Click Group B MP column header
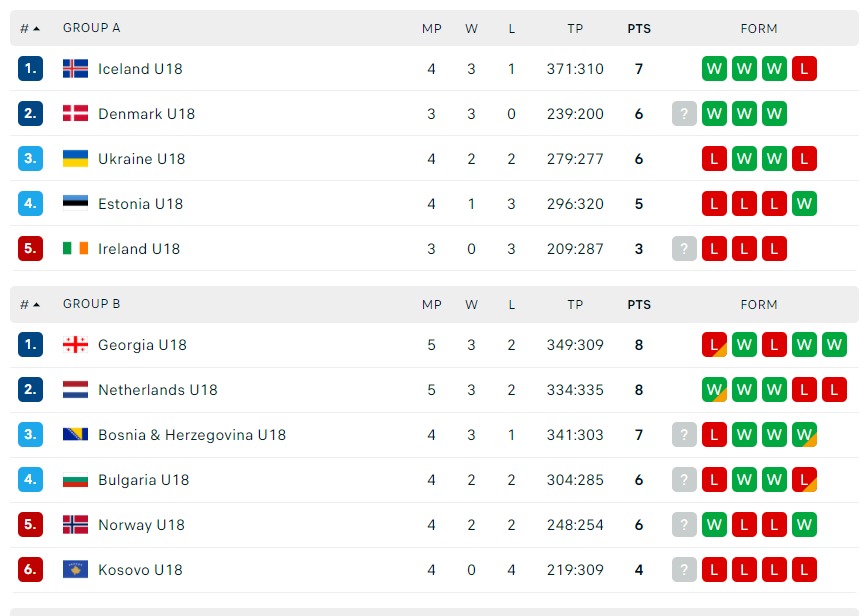The width and height of the screenshot is (864, 616). point(432,304)
